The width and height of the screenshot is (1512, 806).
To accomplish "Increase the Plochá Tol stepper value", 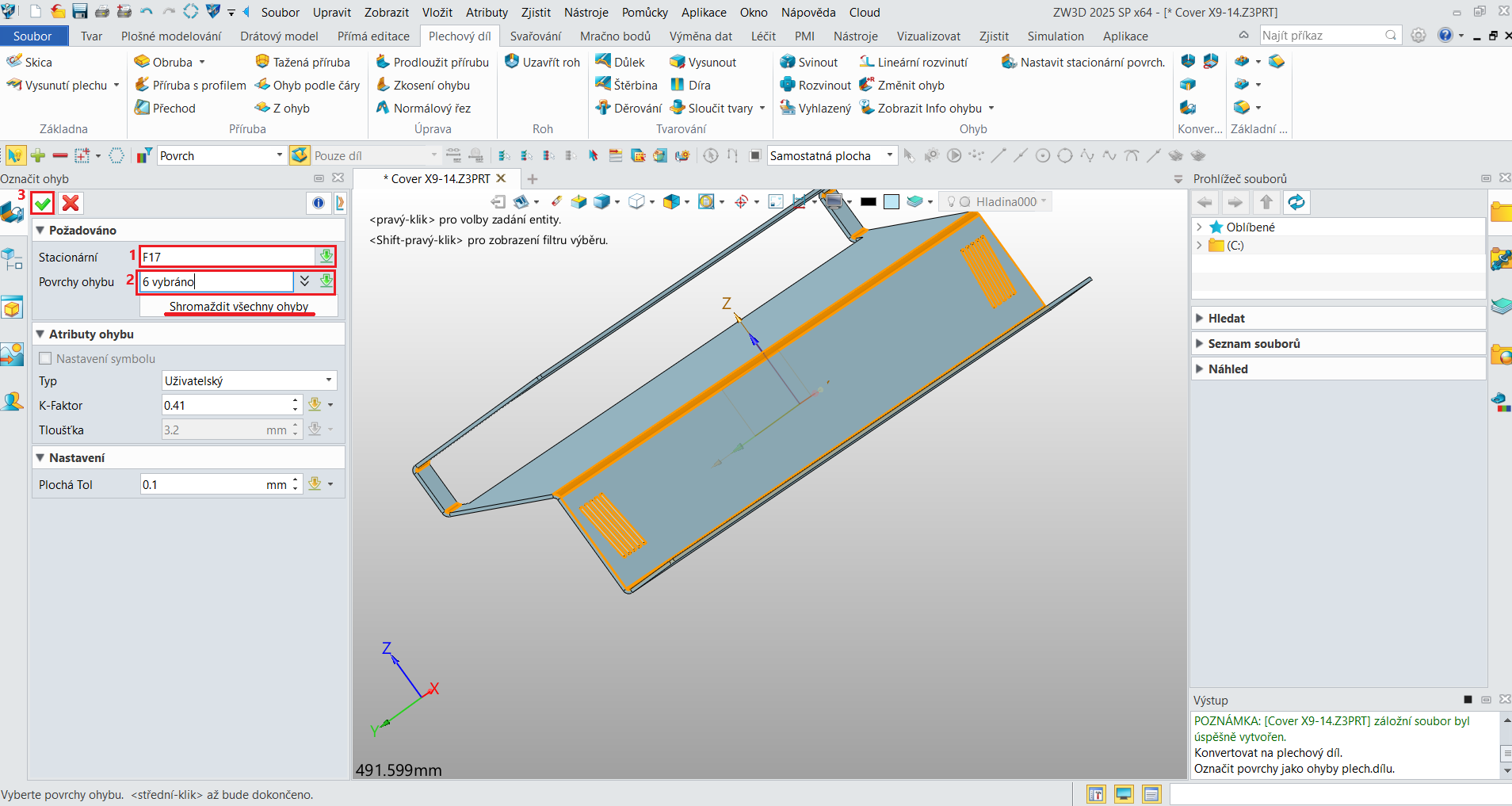I will (x=296, y=479).
